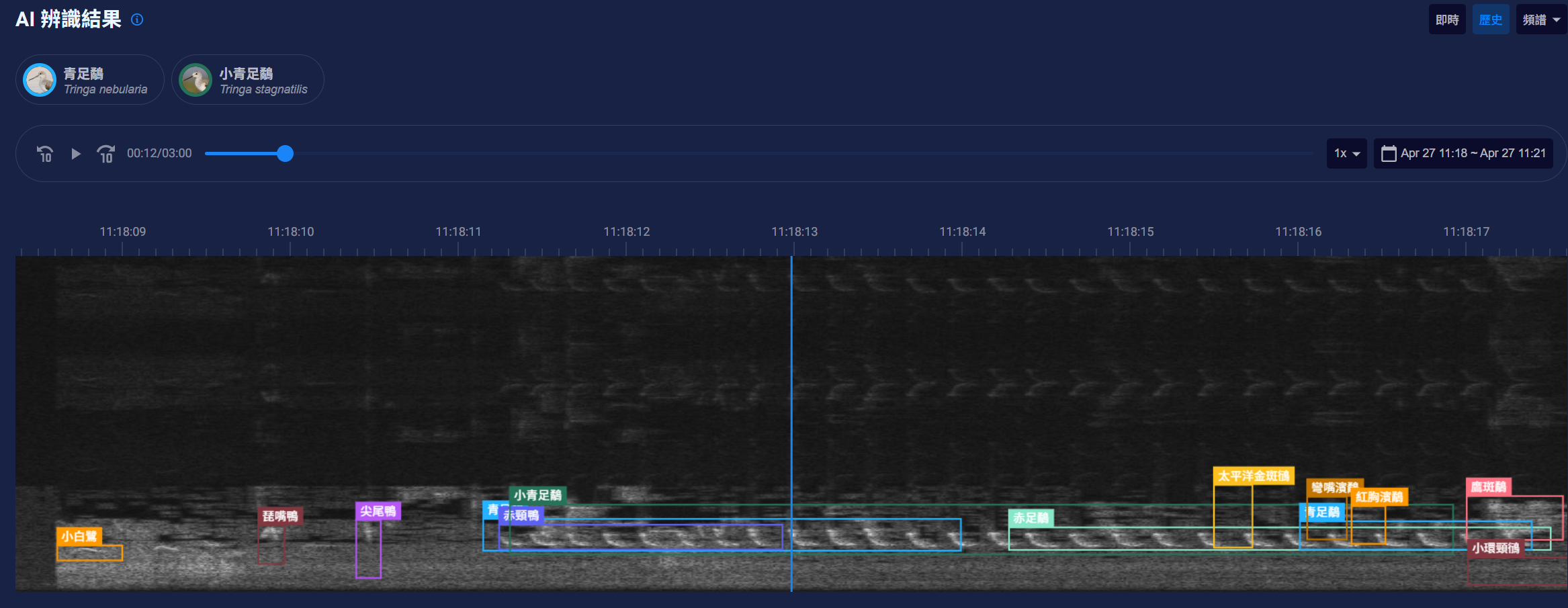Select the 太平洋金斑鴴 detection label
The height and width of the screenshot is (608, 1568).
(x=1254, y=476)
